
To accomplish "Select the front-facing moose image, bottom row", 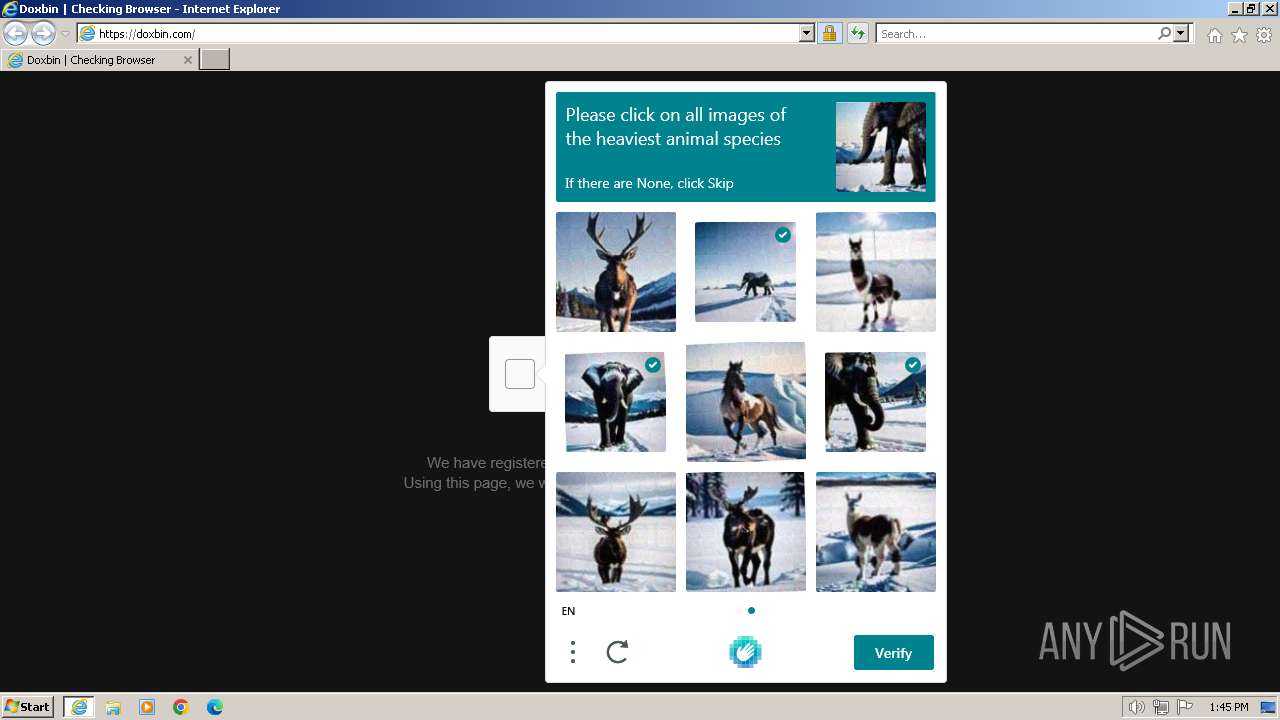I will pos(616,532).
